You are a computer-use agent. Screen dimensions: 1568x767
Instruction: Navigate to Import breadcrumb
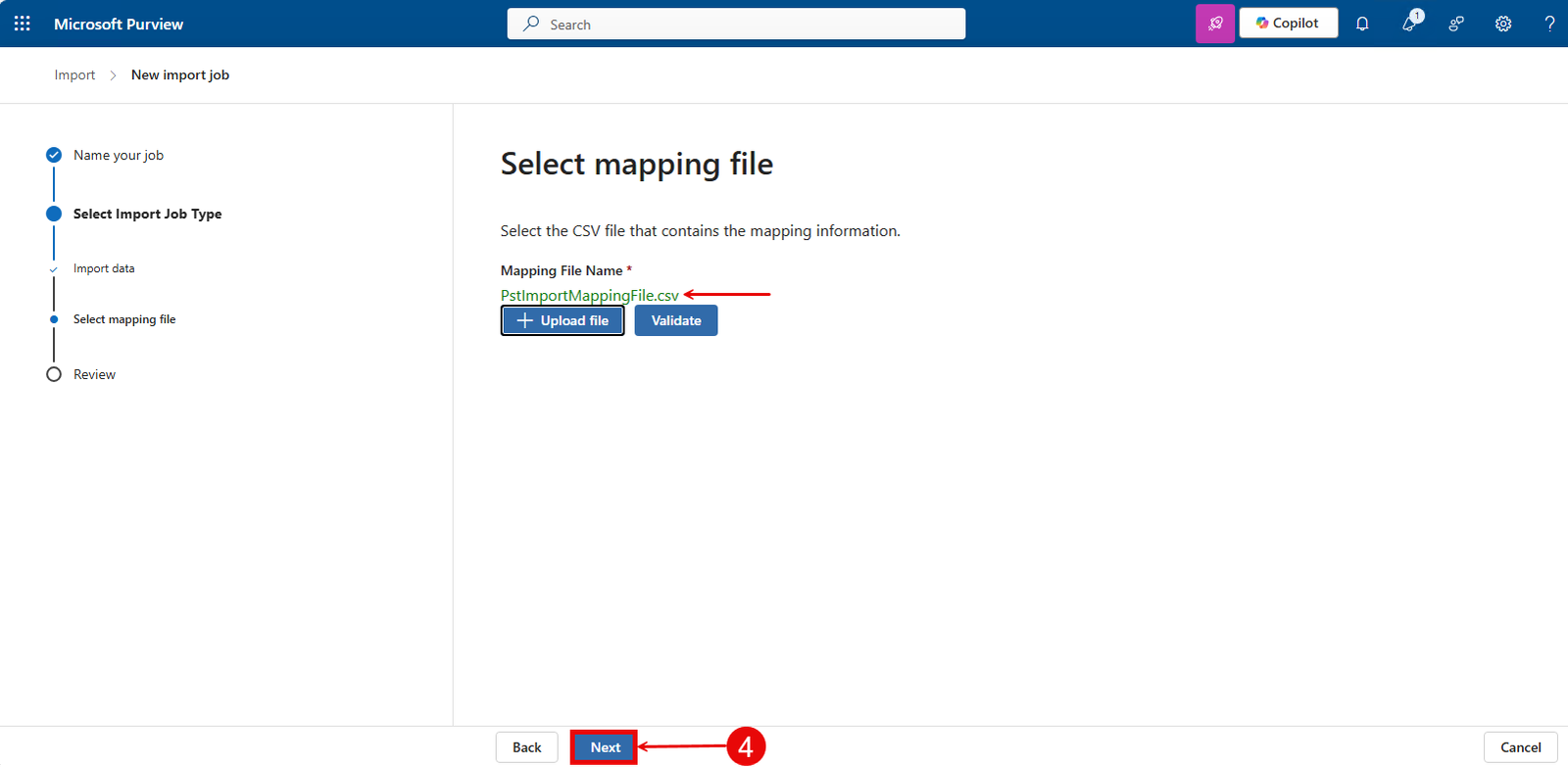(x=74, y=75)
